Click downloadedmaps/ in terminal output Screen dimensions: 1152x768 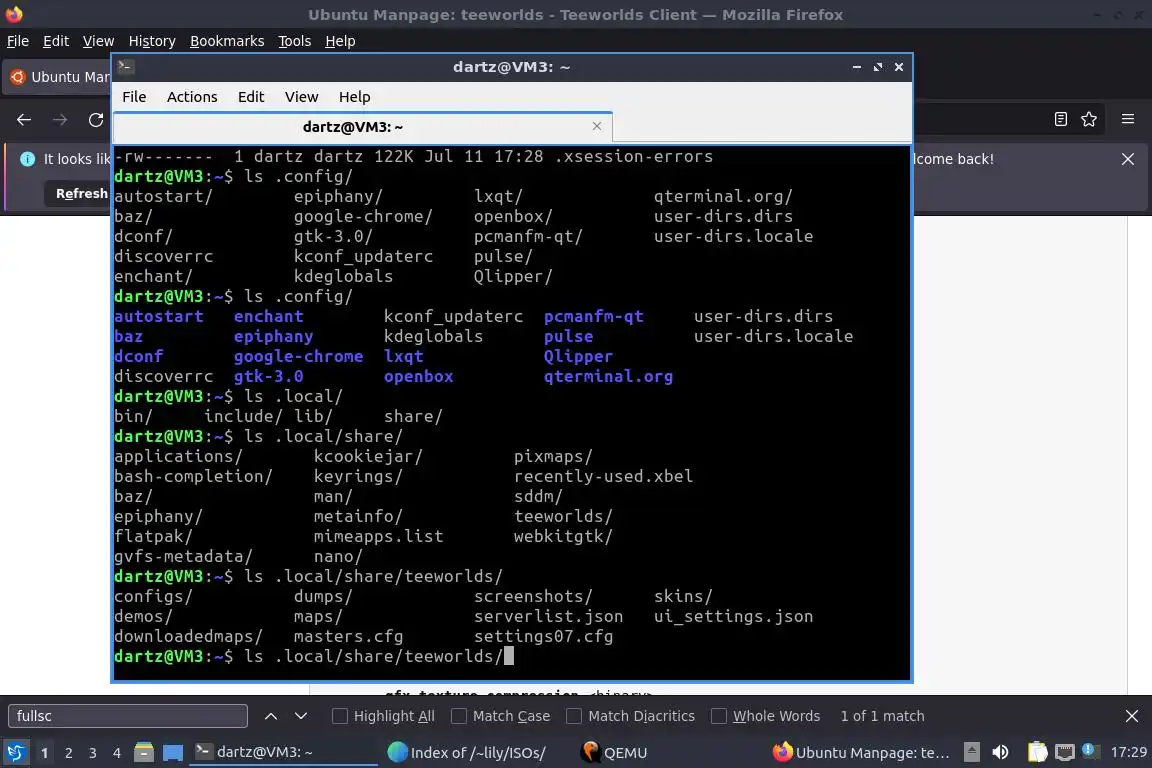tap(188, 636)
